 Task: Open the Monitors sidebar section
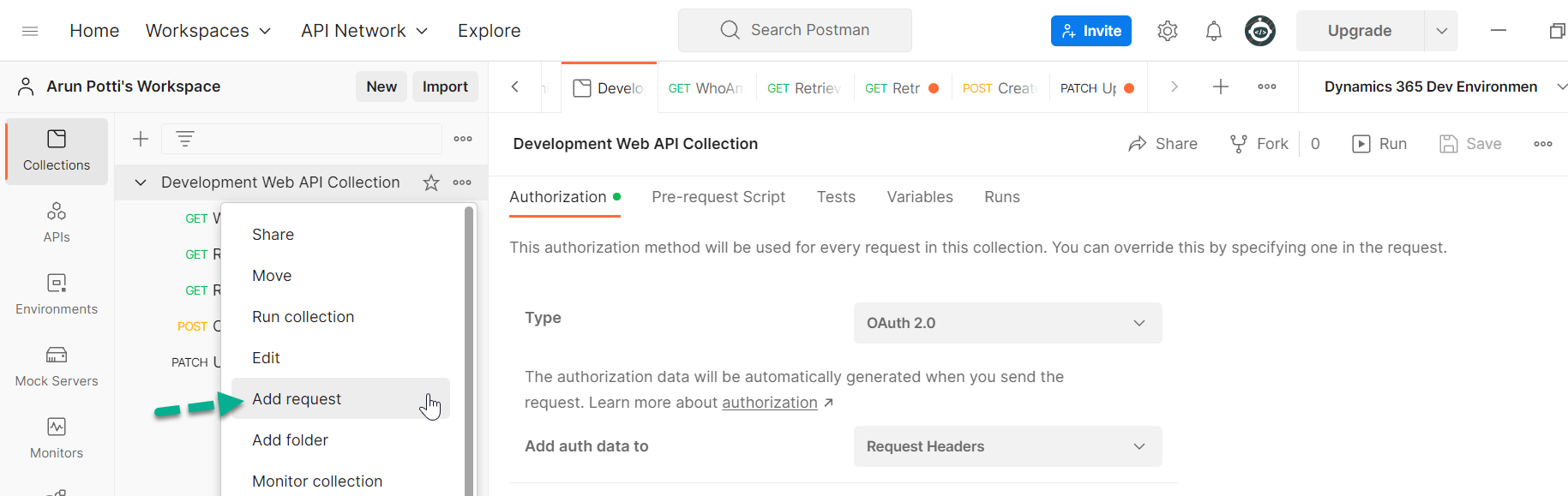[x=57, y=438]
